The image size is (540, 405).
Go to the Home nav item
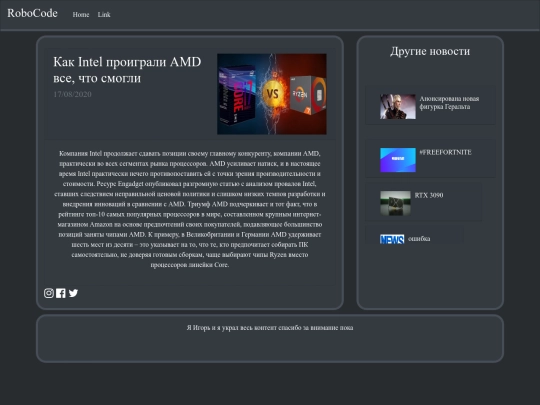click(81, 14)
